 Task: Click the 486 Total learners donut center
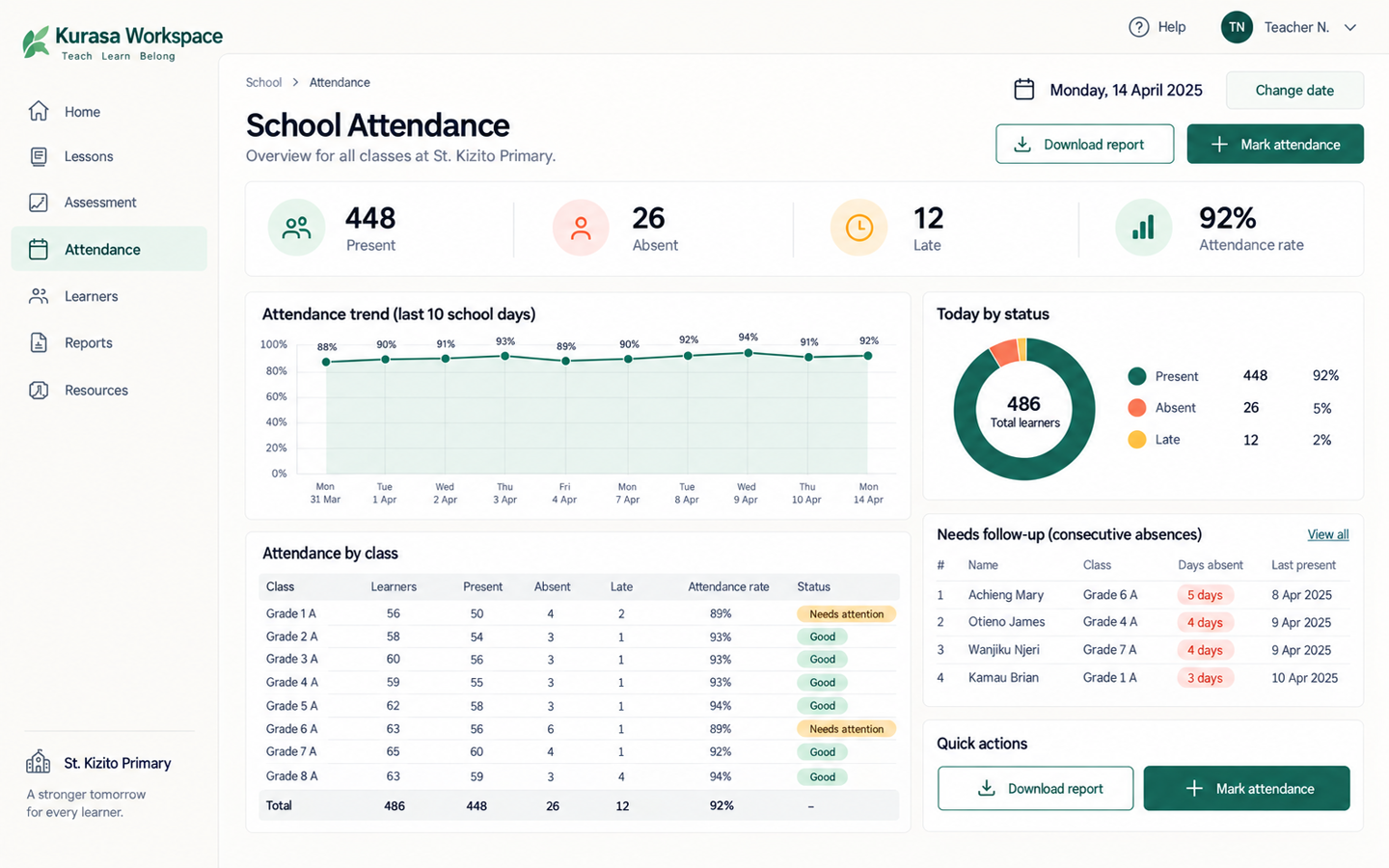coord(1024,411)
